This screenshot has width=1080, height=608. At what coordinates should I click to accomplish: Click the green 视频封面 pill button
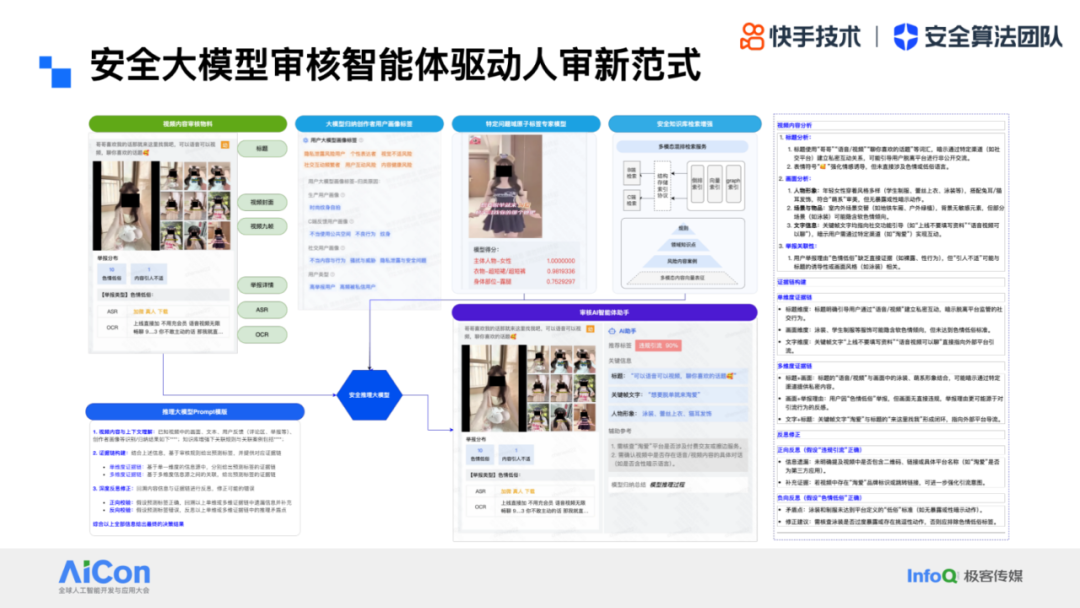(x=262, y=202)
